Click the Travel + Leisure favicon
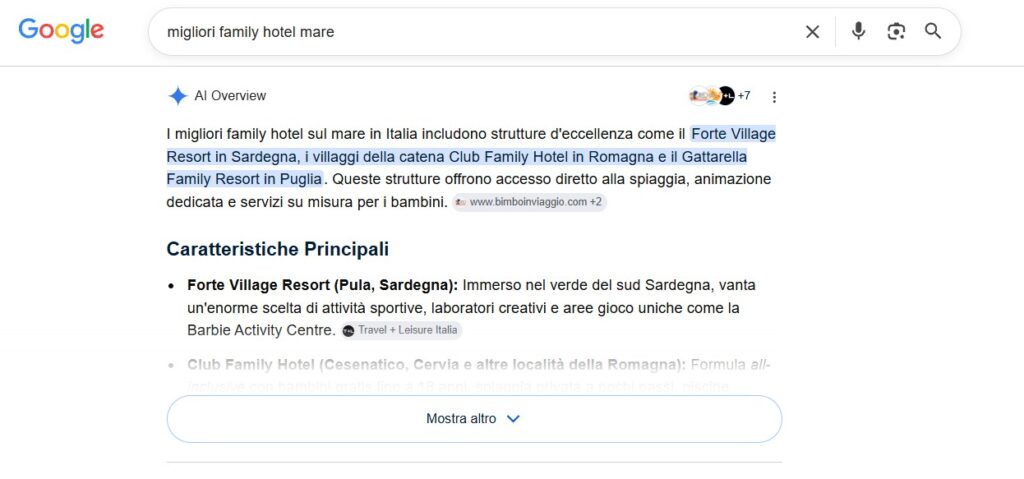 pyautogui.click(x=349, y=331)
